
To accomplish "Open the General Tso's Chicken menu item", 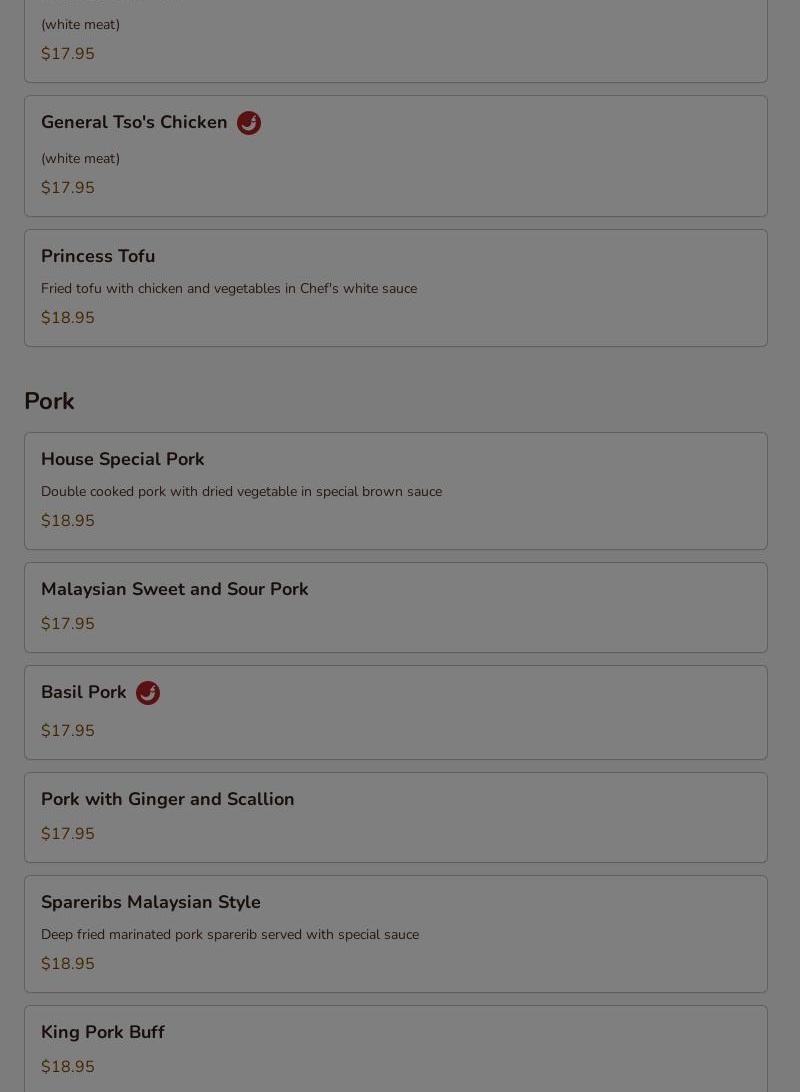I will click(x=395, y=156).
